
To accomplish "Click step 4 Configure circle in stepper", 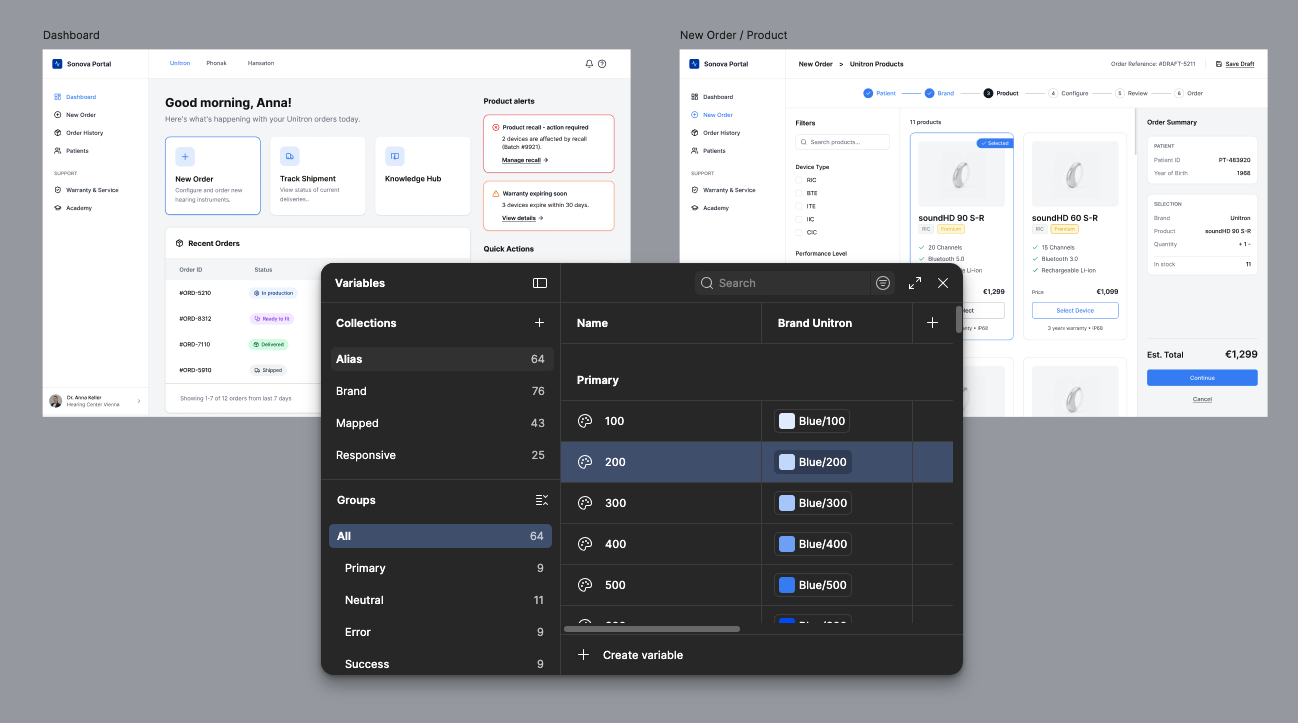I will tap(1053, 93).
